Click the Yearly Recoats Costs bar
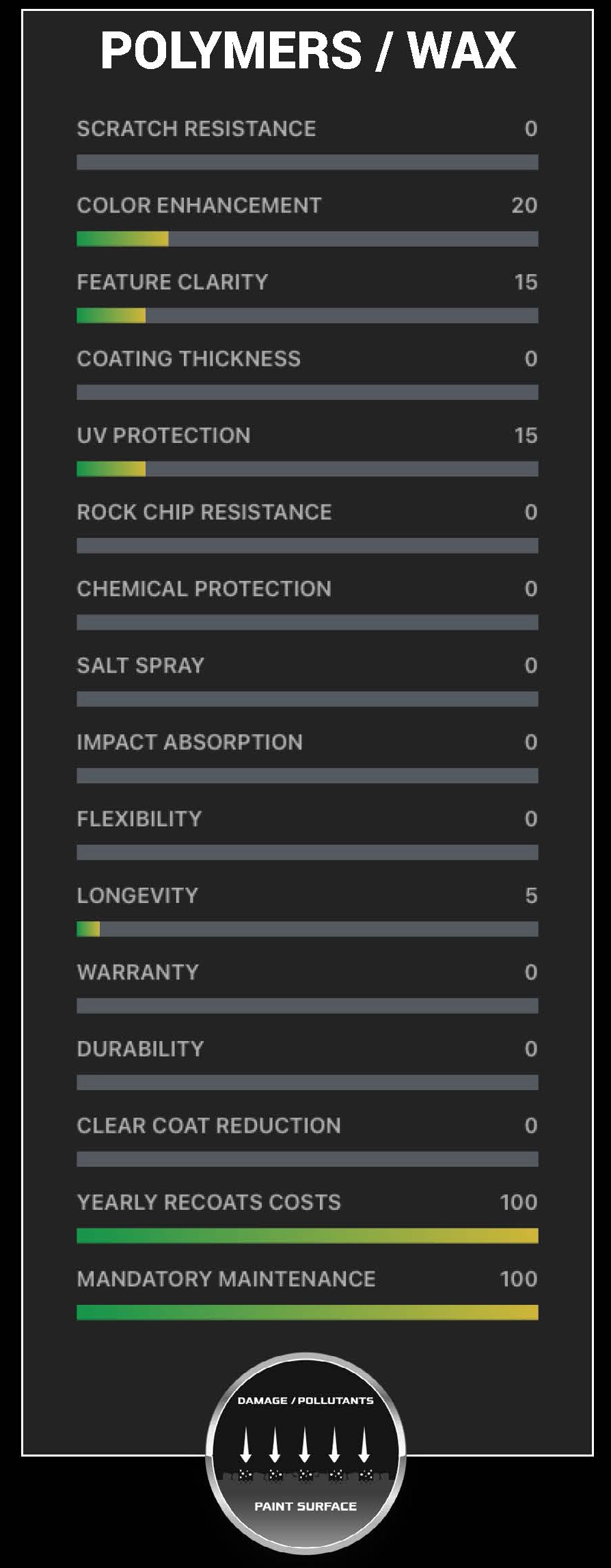 307,1235
